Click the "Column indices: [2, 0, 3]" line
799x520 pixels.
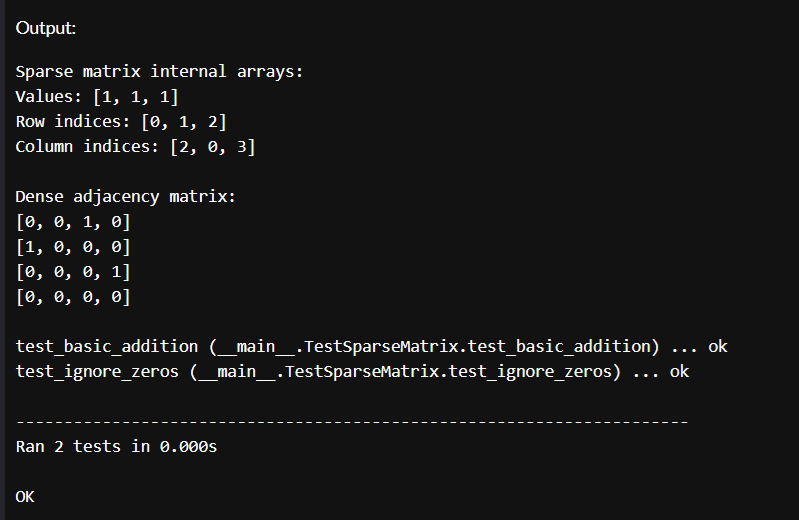pos(135,147)
